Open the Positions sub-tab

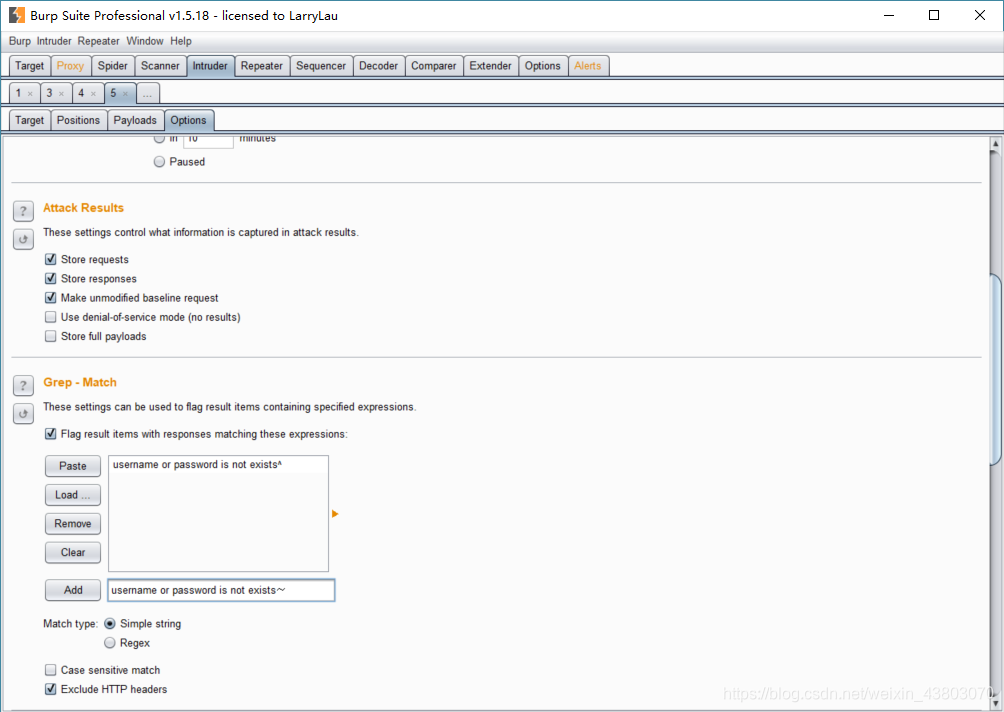78,120
